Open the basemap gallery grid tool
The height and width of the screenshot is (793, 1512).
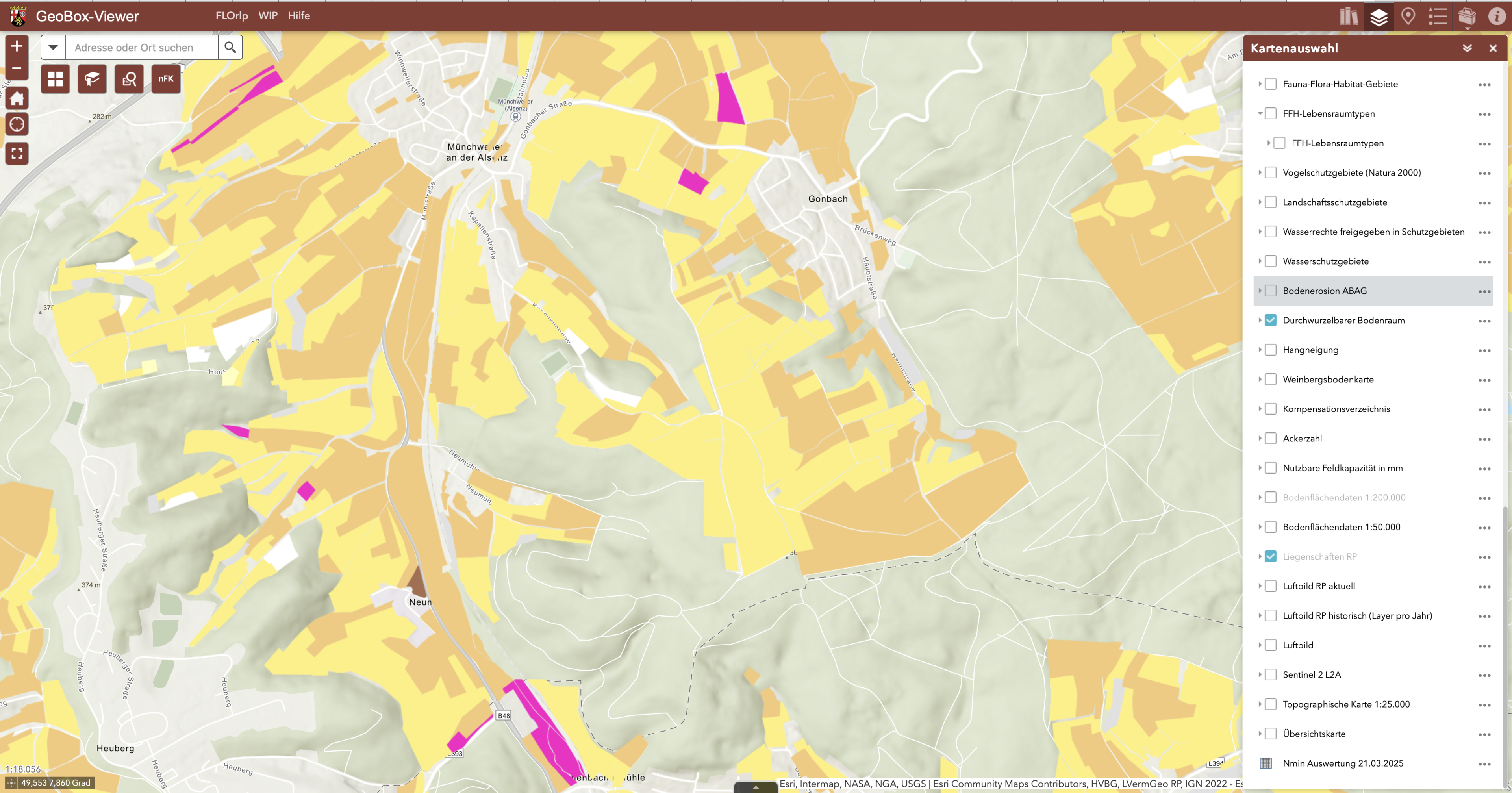pyautogui.click(x=55, y=79)
